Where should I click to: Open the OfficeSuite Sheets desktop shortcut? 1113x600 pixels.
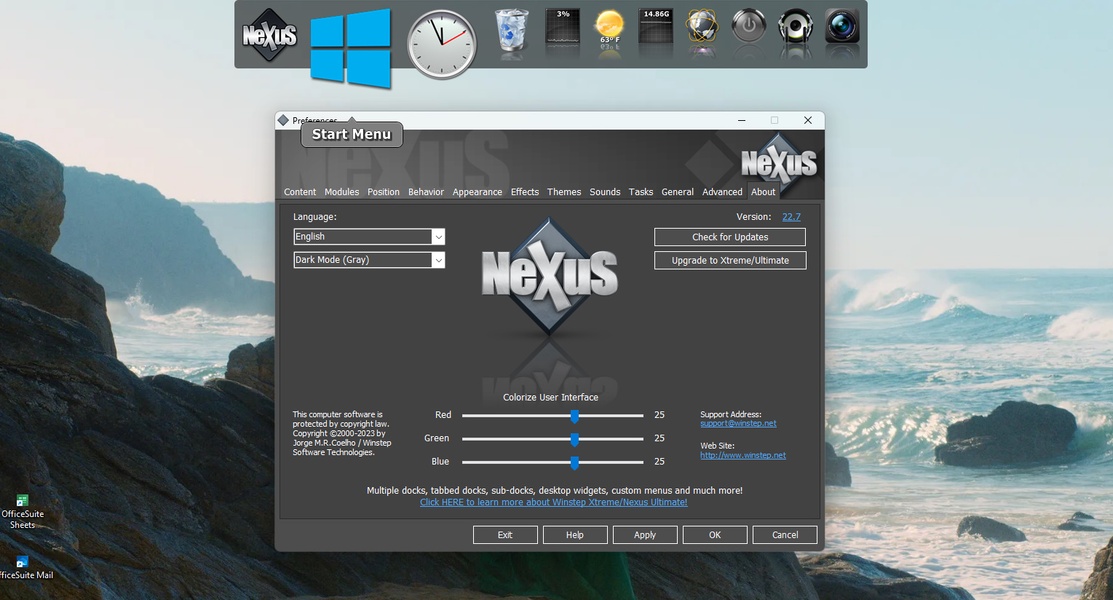pos(22,511)
